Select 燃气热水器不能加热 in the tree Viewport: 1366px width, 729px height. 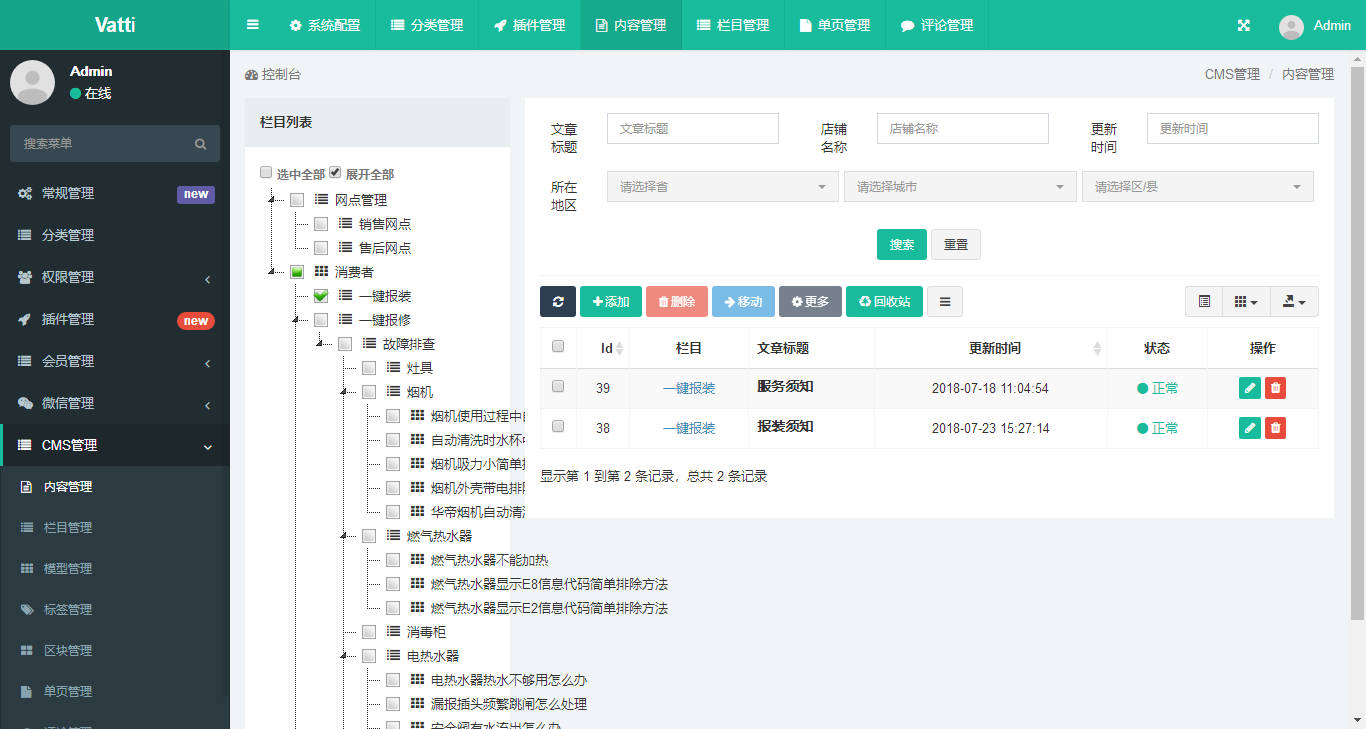tap(489, 560)
